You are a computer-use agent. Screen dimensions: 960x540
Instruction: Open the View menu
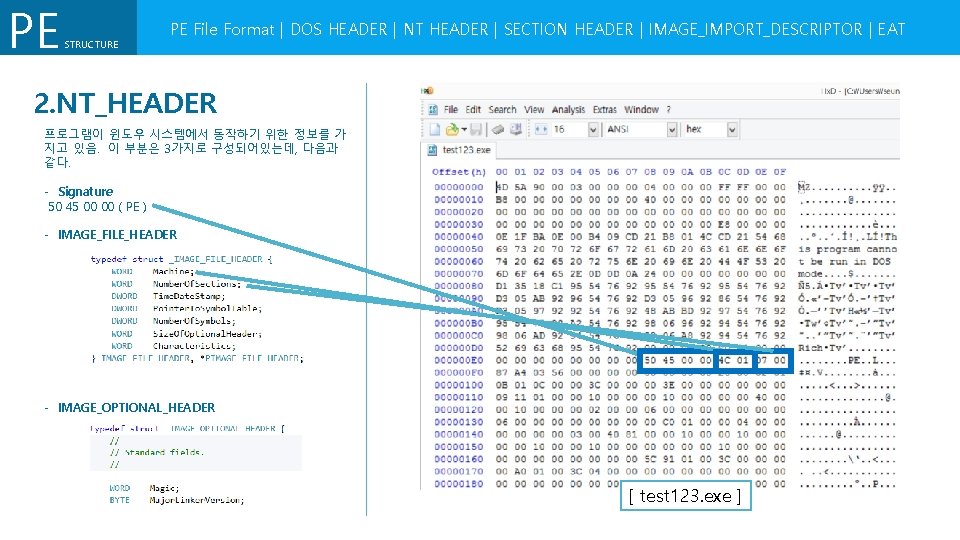pyautogui.click(x=534, y=110)
